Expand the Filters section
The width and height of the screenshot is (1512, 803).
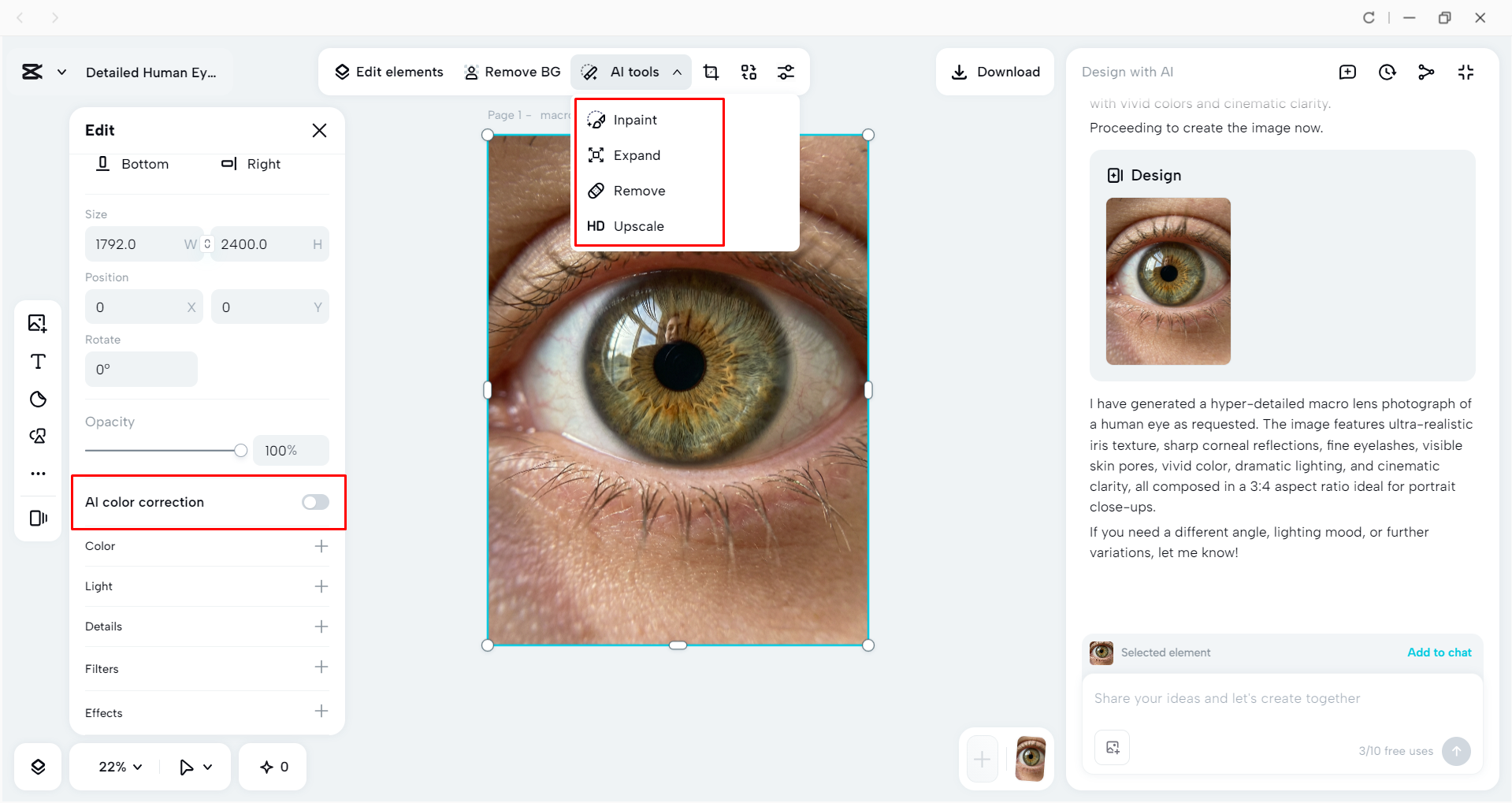click(x=320, y=667)
